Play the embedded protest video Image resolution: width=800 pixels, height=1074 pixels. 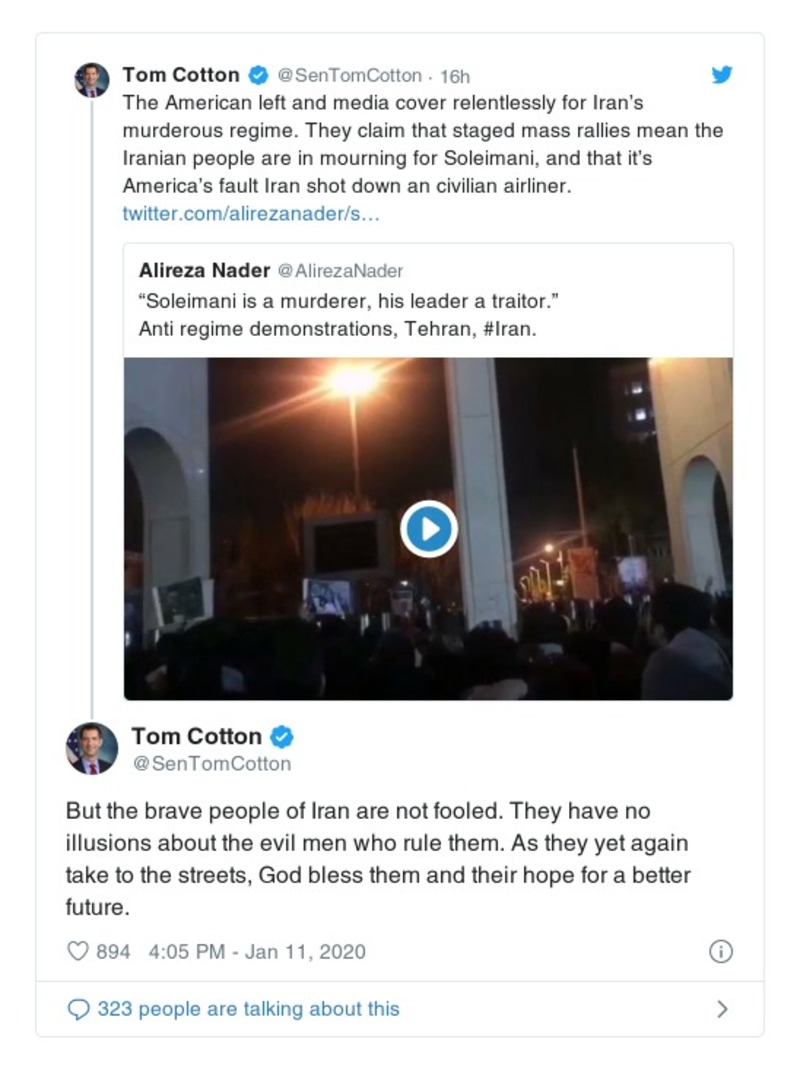pos(429,529)
